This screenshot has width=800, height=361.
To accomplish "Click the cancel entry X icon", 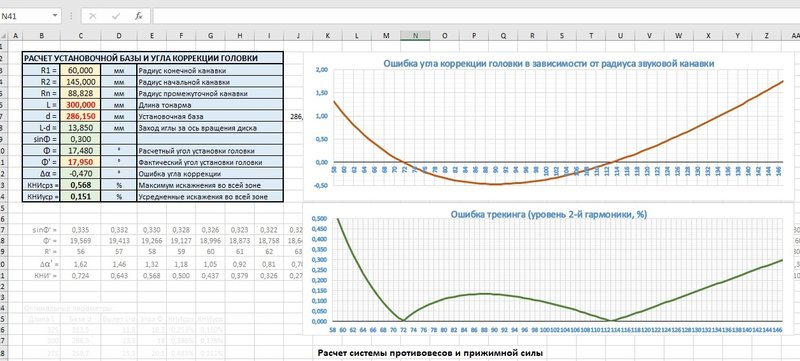I will pos(92,16).
